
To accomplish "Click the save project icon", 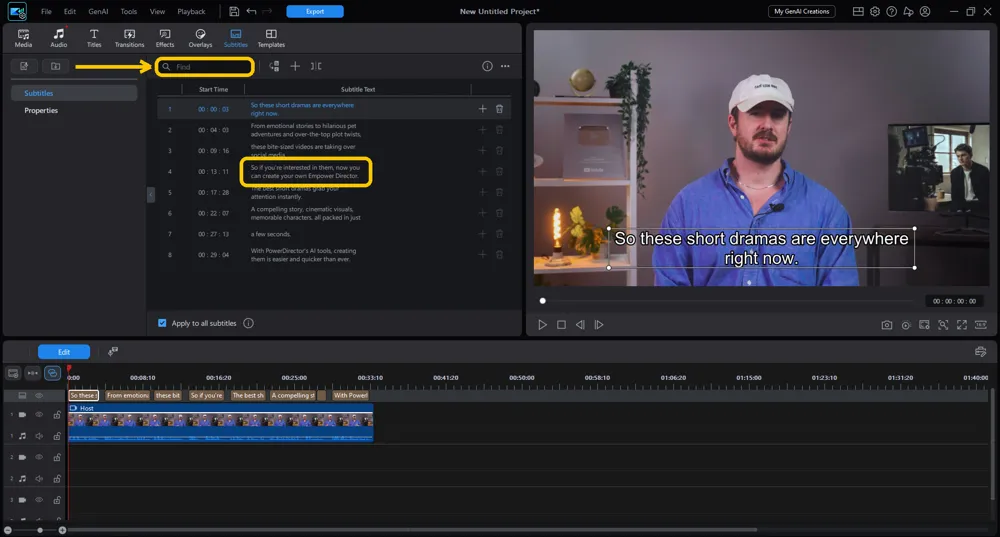I will tap(234, 11).
